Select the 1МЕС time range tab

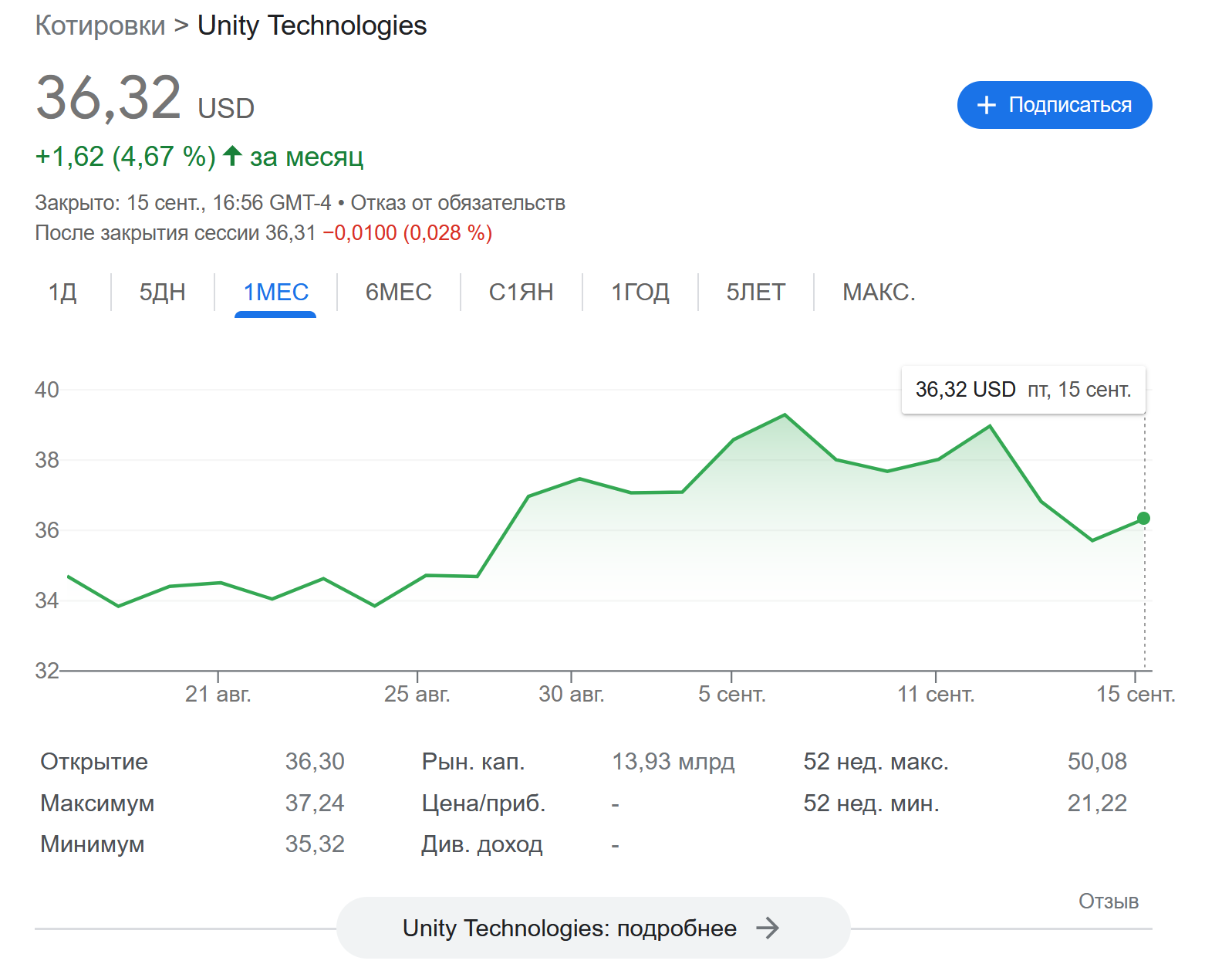tap(275, 293)
